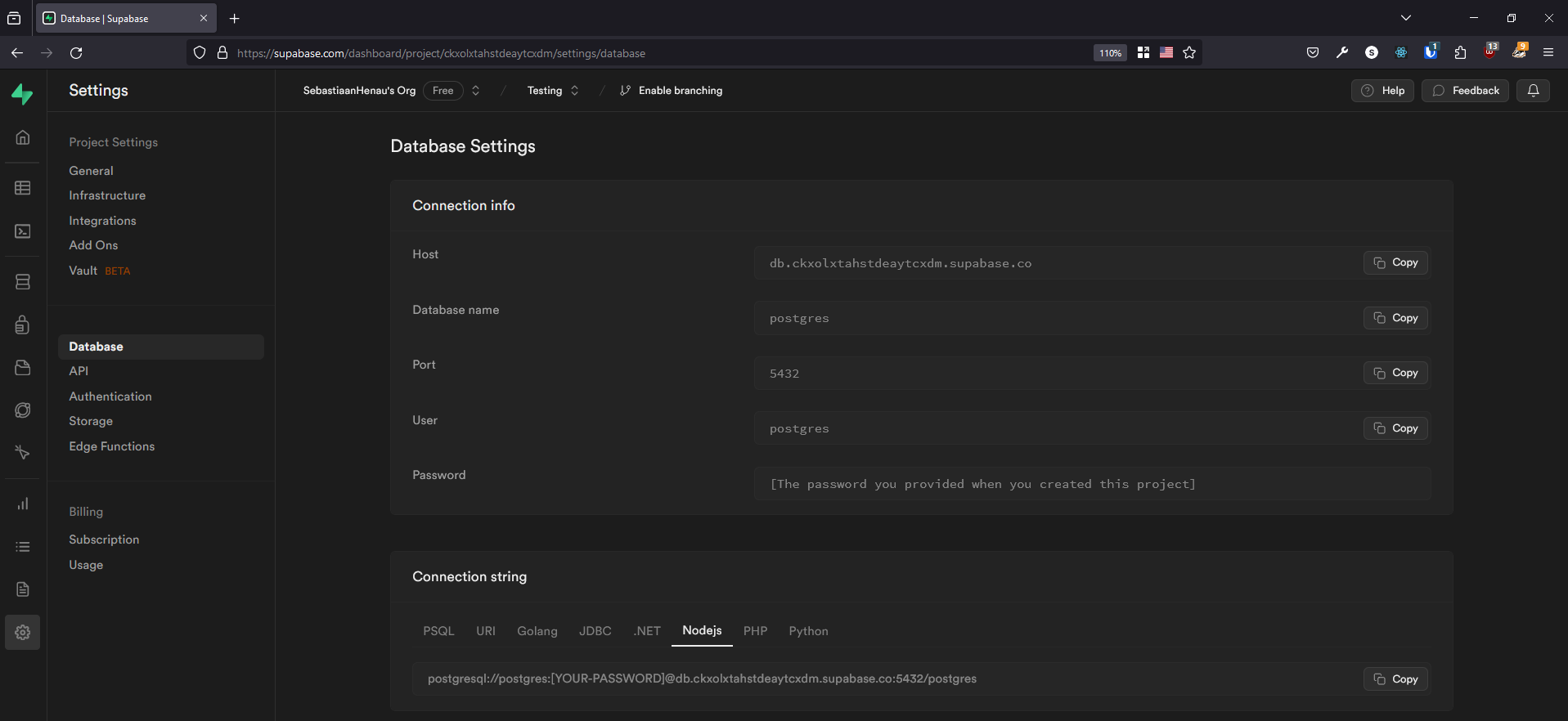Copy the Database name value
The image size is (1568, 721).
pyautogui.click(x=1395, y=318)
